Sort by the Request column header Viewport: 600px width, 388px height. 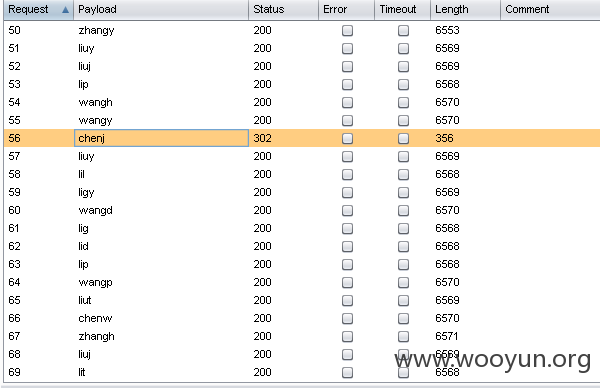point(39,10)
